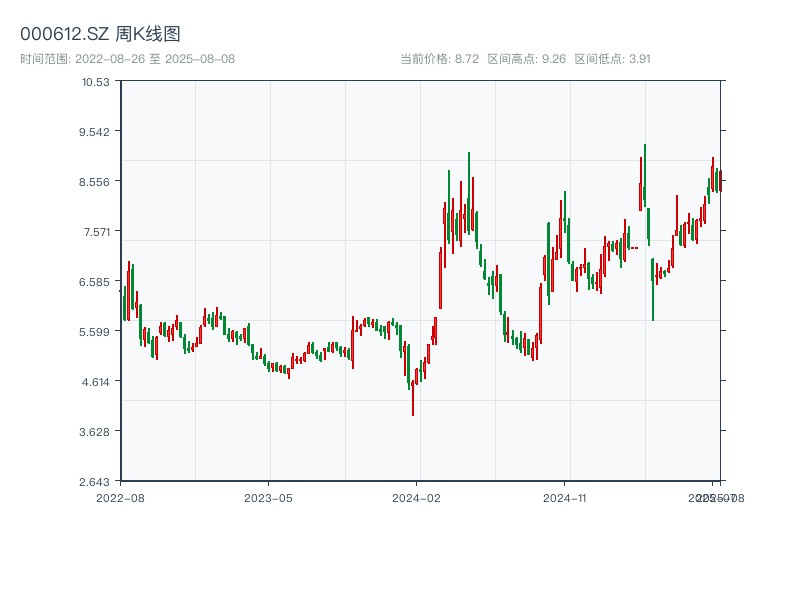Click the 000612.SZ 周K线图 chart title
The height and width of the screenshot is (600, 800).
100,34
